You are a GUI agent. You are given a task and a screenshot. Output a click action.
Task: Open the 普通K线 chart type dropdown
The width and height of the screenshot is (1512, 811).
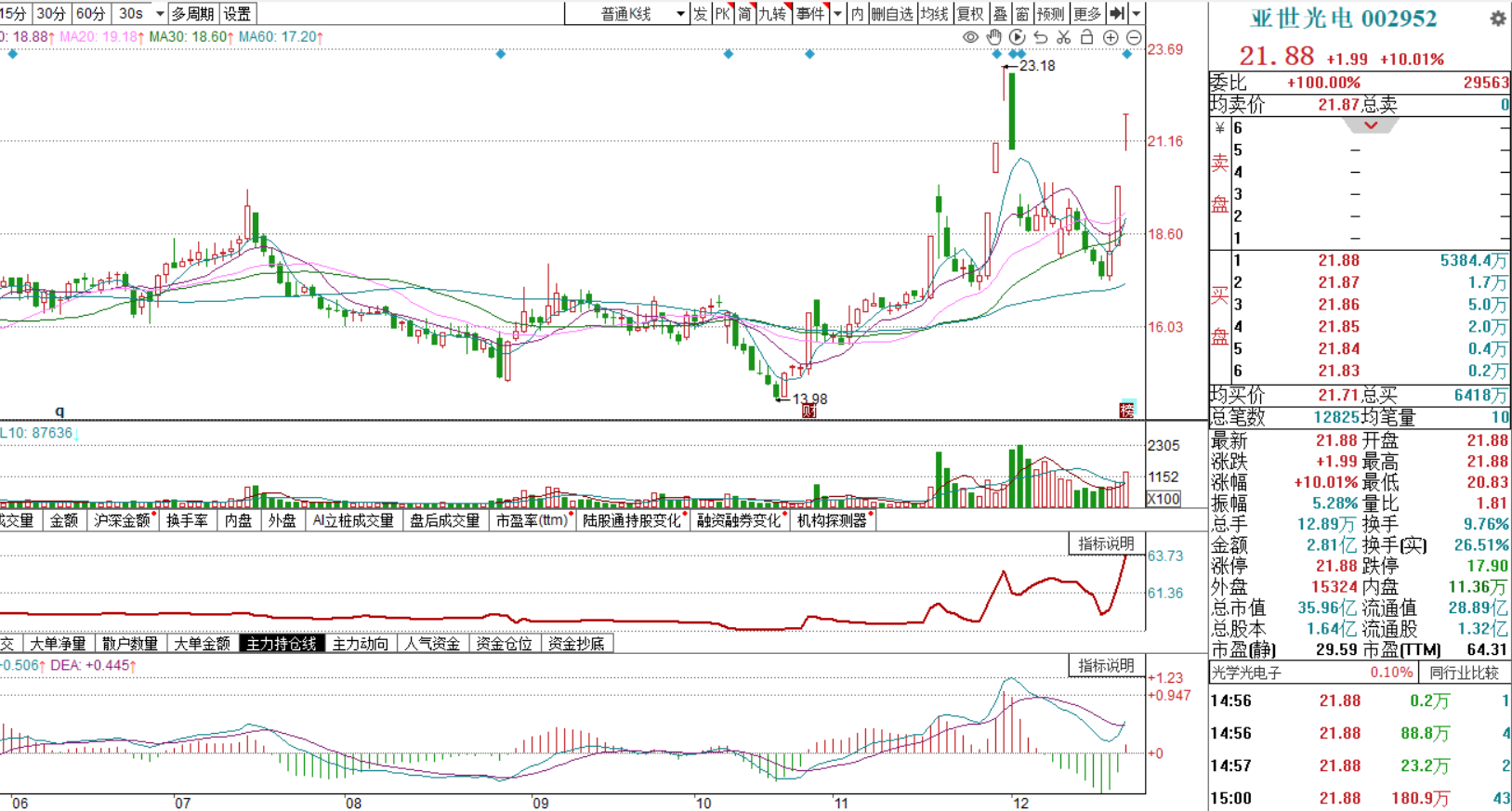(680, 13)
